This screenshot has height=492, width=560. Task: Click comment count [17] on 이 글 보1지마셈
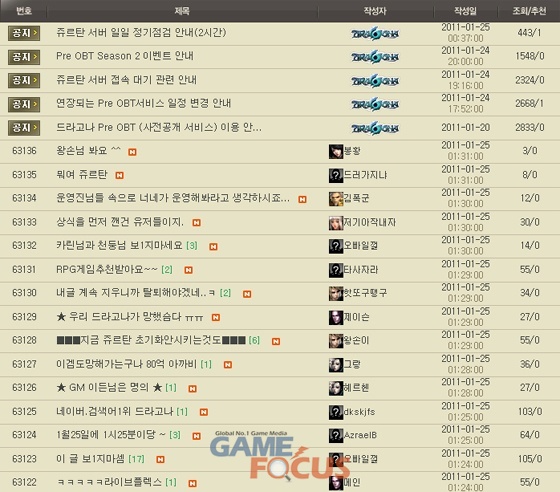click(x=136, y=459)
